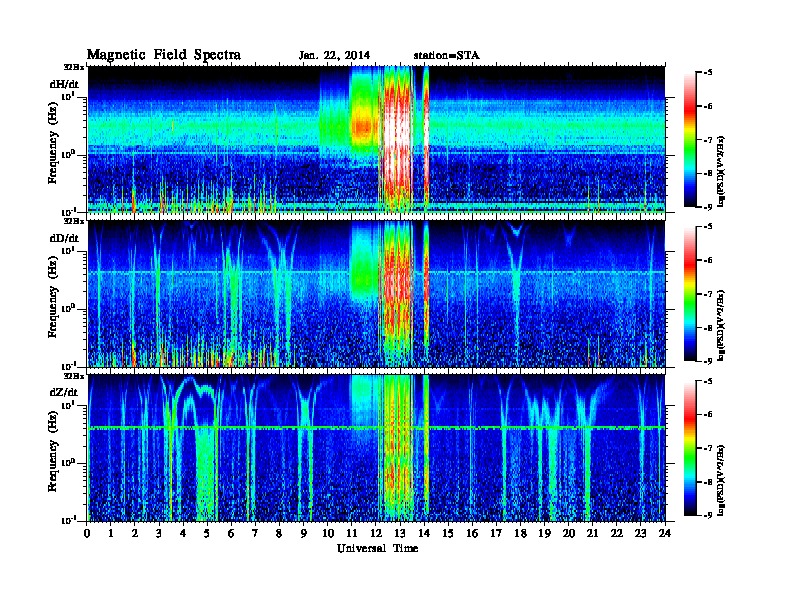Click the "station=STA" label
792x612 pixels.
click(447, 56)
